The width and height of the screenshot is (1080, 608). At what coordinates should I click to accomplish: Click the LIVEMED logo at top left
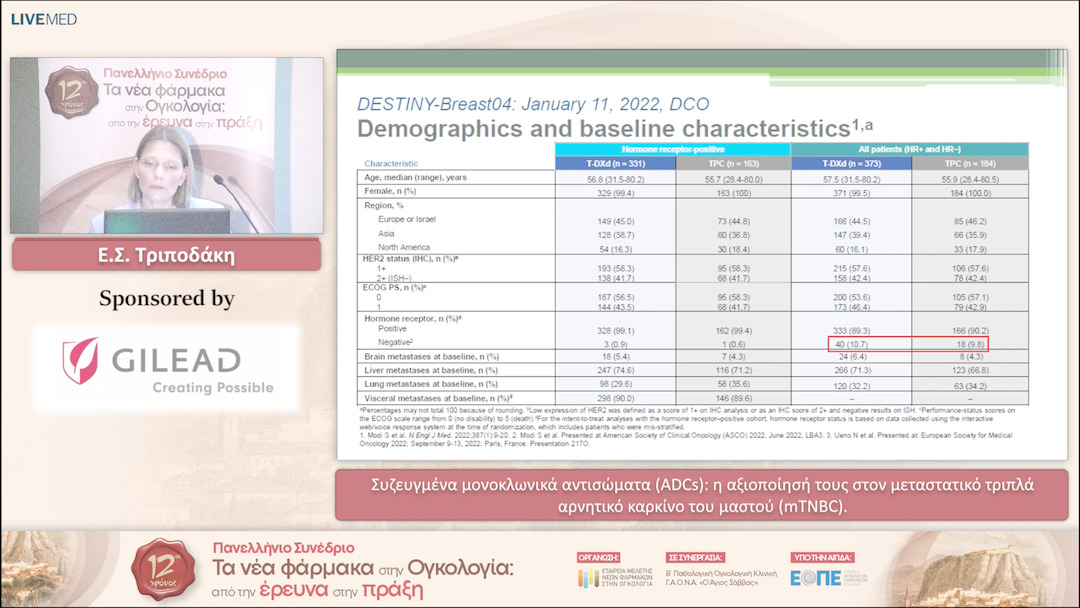point(43,19)
